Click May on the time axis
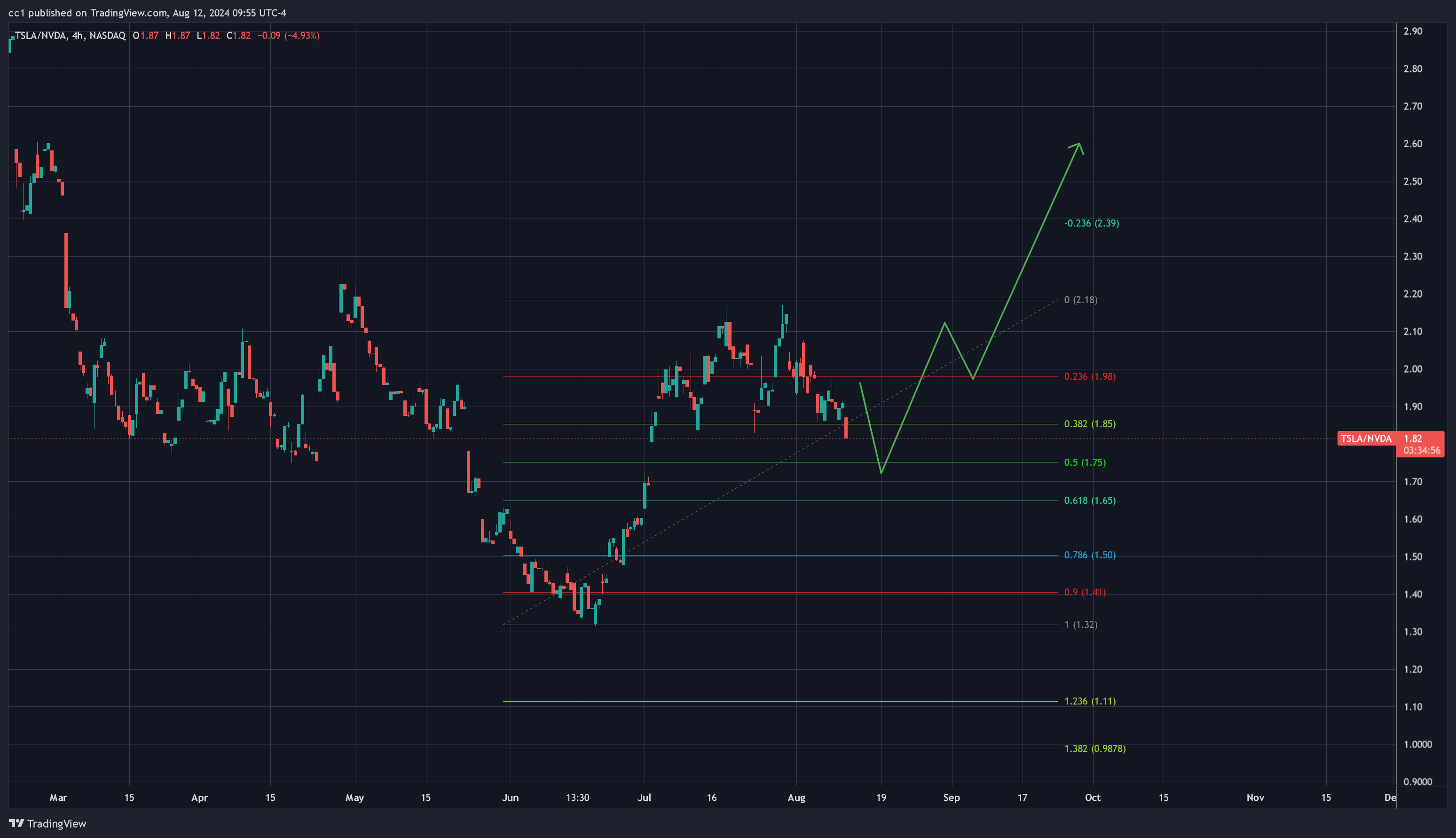Viewport: 1456px width, 838px height. coord(354,798)
